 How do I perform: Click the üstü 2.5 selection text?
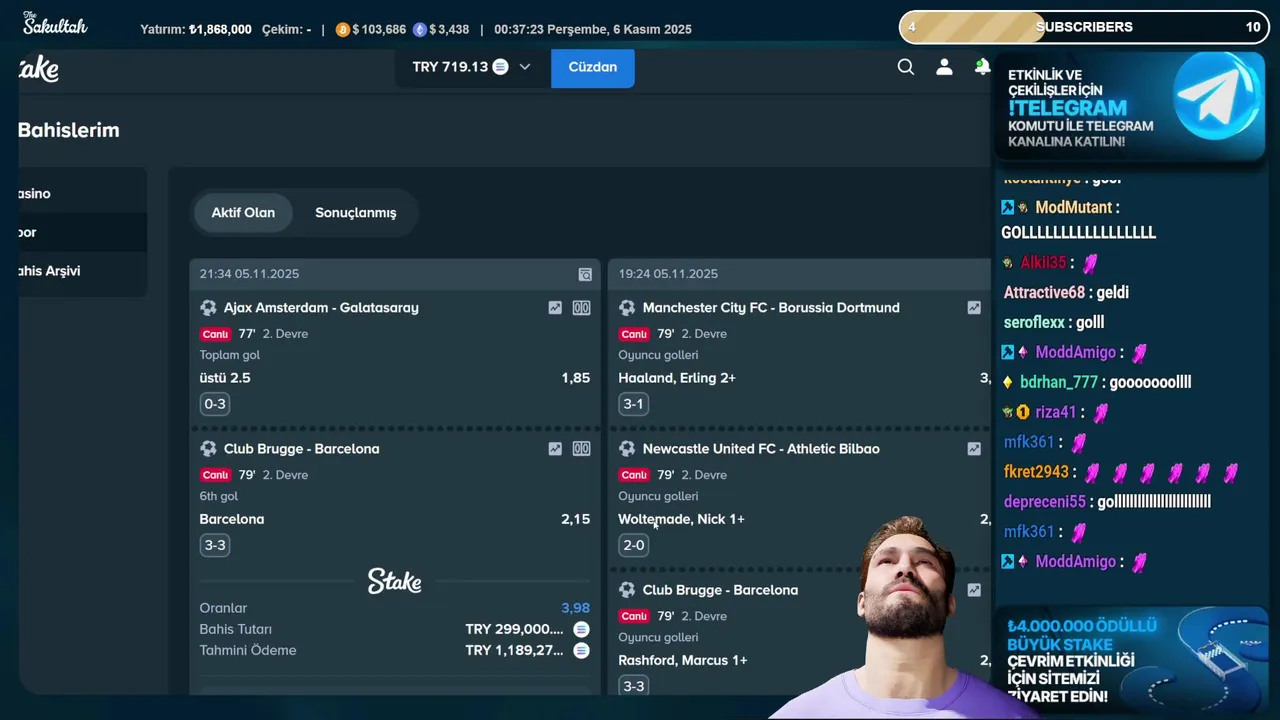pos(225,378)
